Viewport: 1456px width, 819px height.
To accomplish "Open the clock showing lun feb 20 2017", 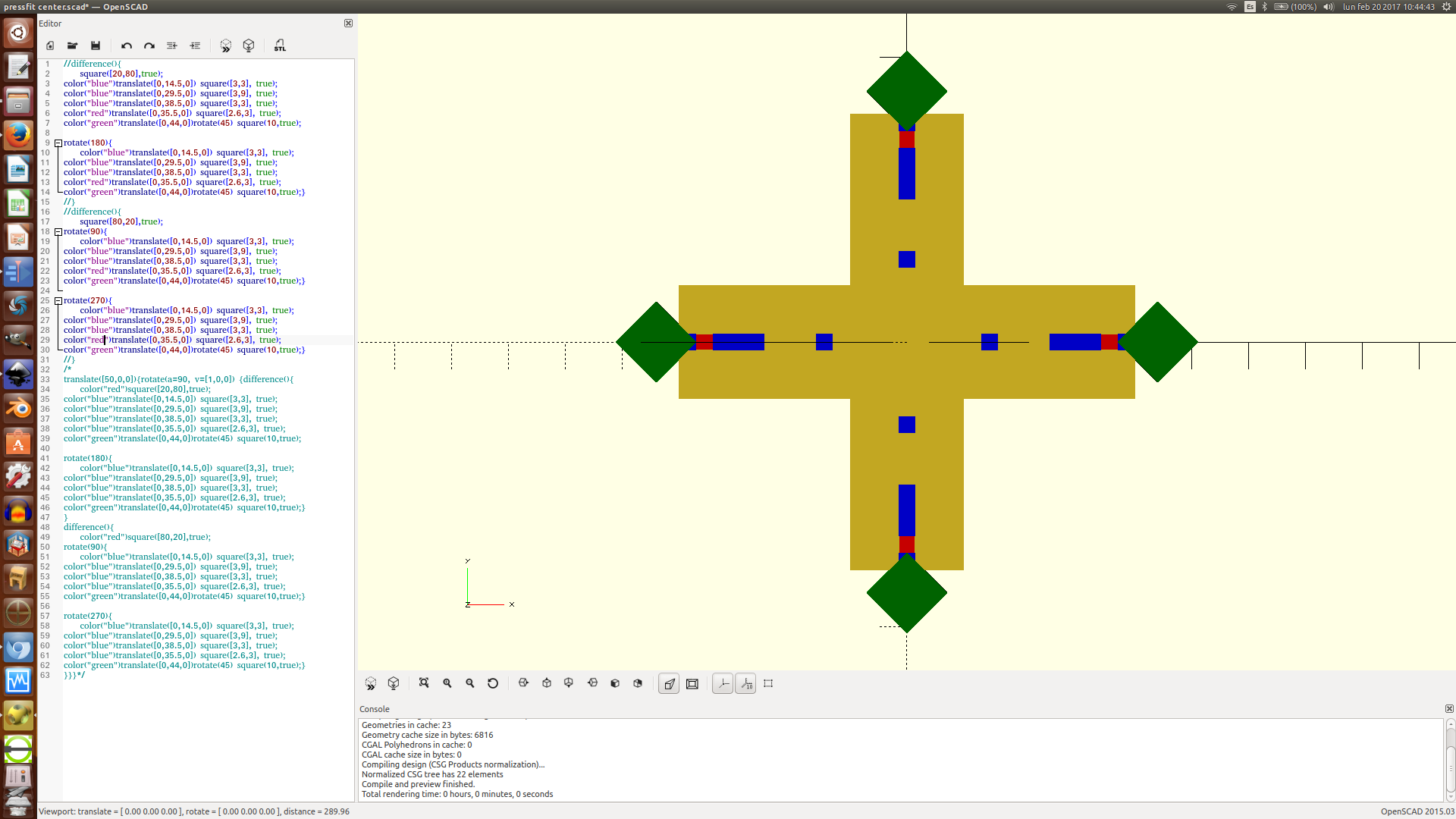I will pyautogui.click(x=1389, y=7).
